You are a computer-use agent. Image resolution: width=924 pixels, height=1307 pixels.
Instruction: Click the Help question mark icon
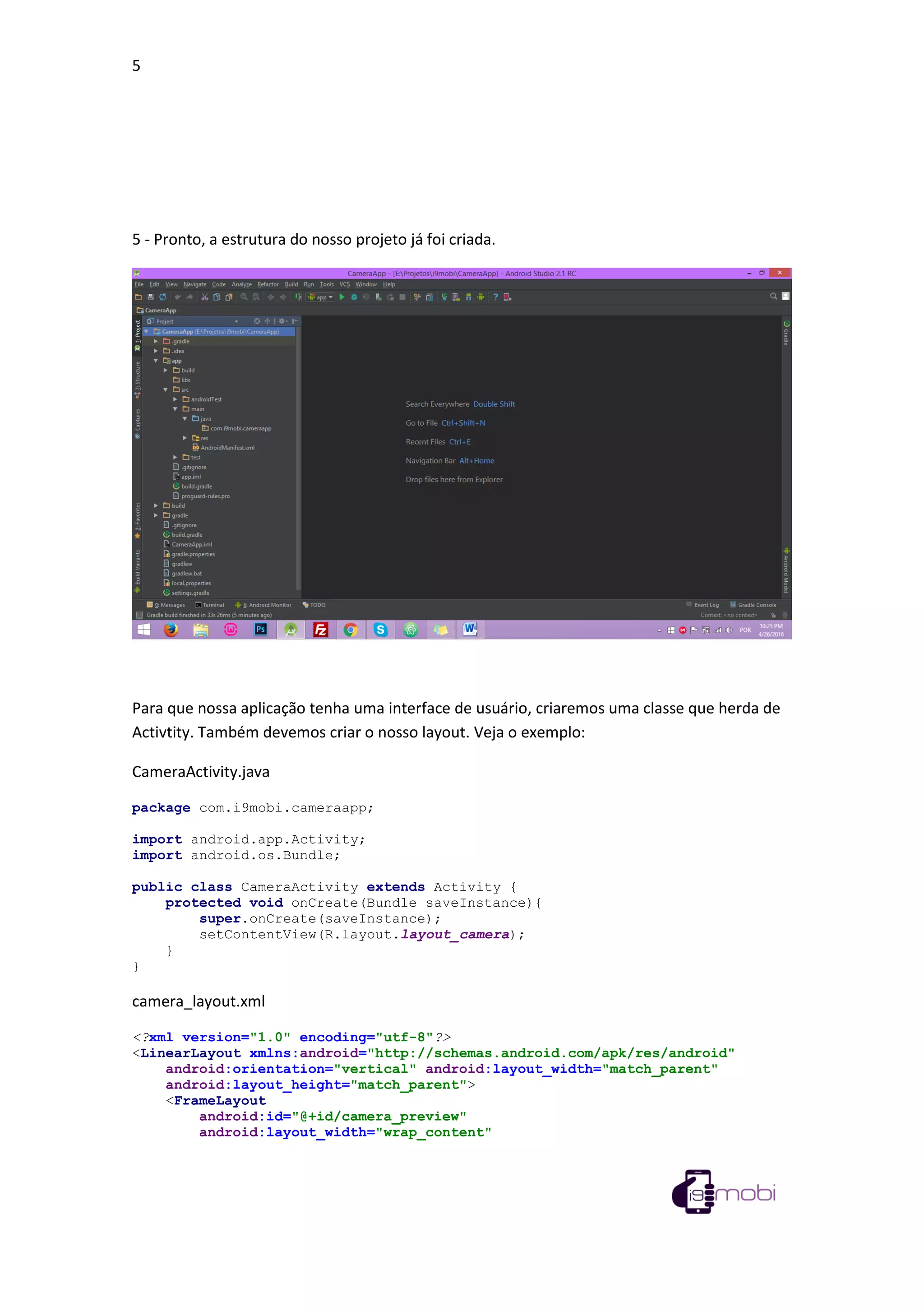(x=495, y=297)
